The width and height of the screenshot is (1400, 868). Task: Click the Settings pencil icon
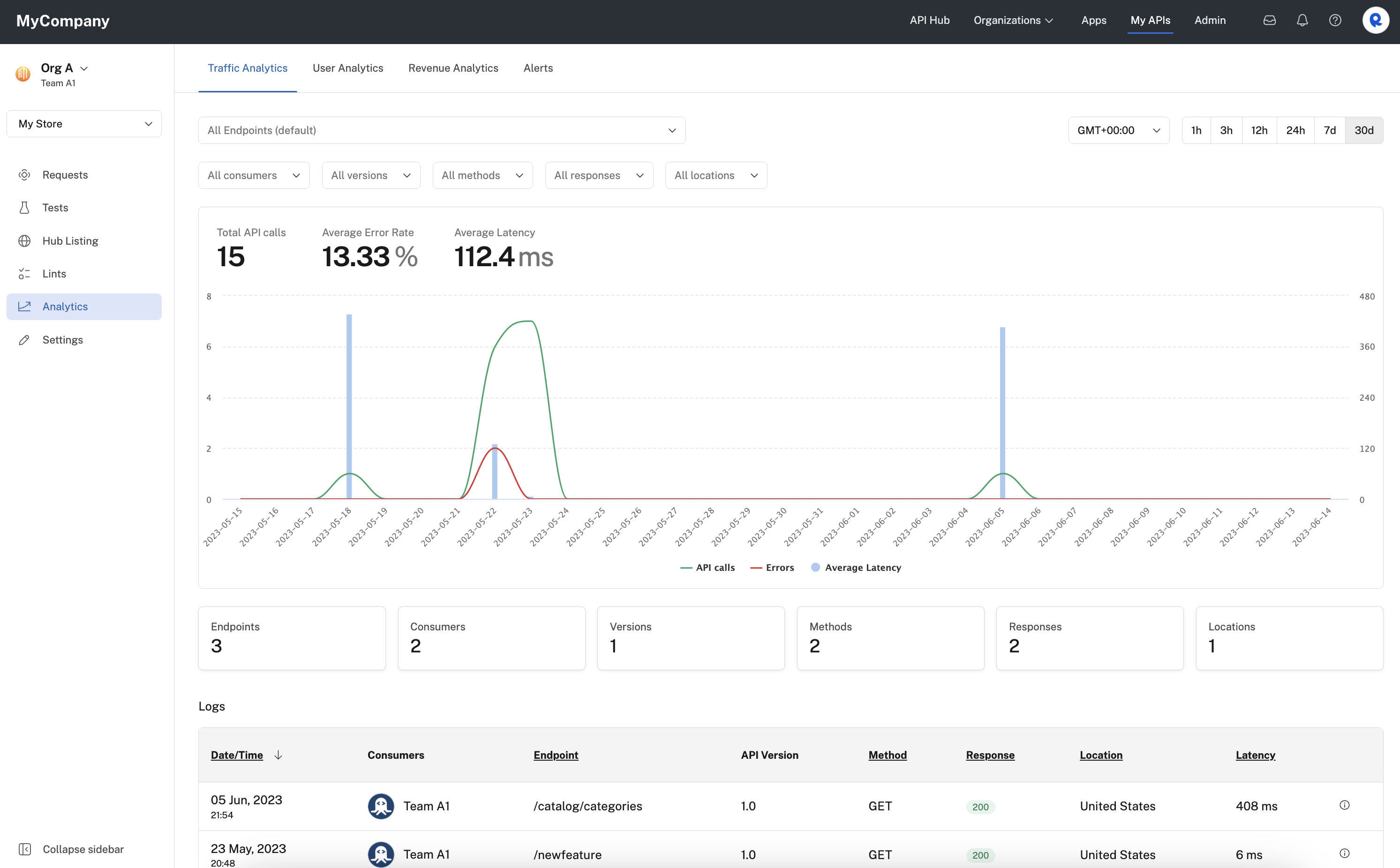24,340
